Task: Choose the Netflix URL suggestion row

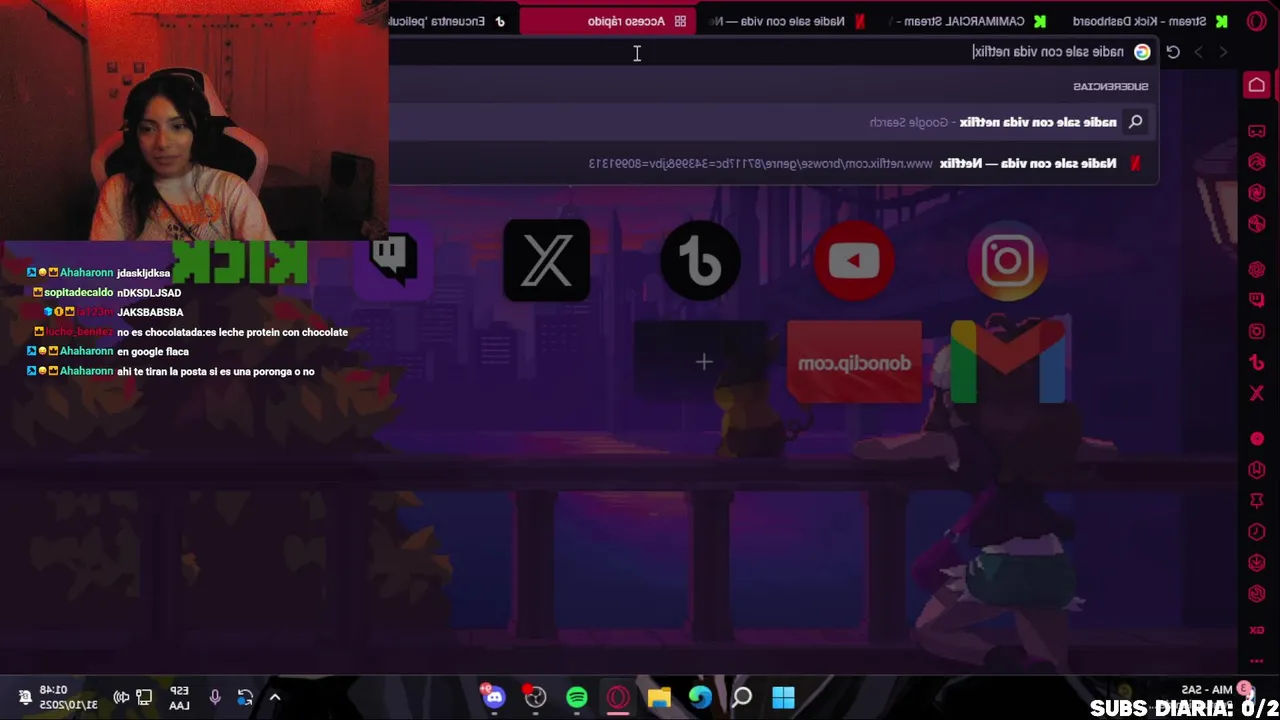Action: pyautogui.click(x=773, y=163)
